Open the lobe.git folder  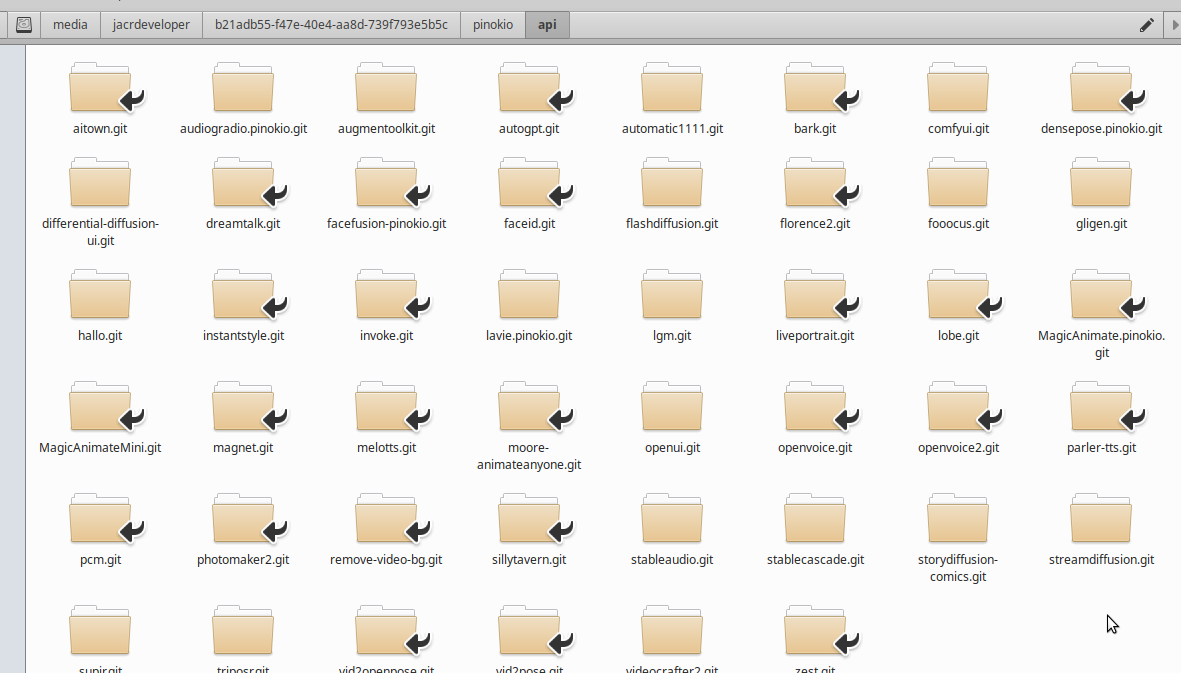pos(958,296)
